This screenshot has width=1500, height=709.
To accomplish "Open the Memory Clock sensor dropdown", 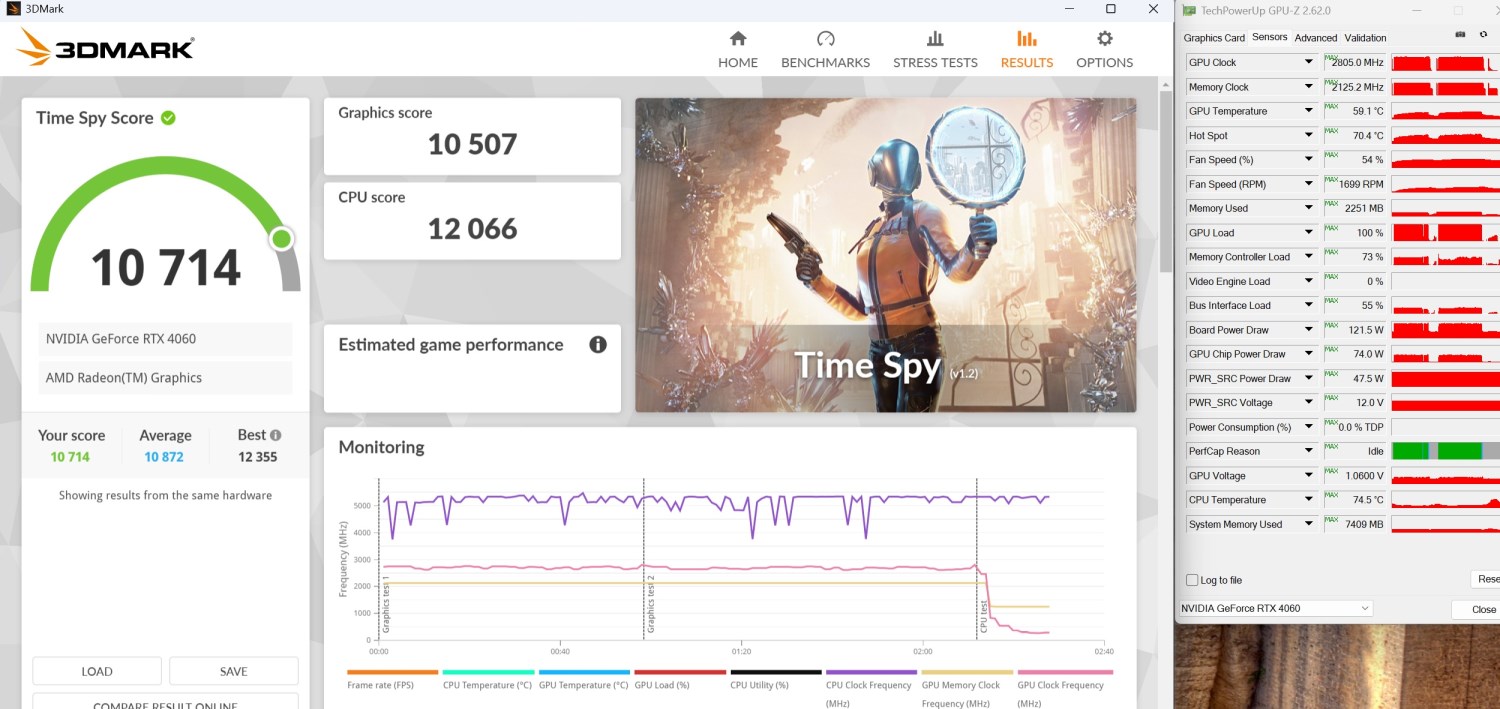I will tap(1308, 87).
